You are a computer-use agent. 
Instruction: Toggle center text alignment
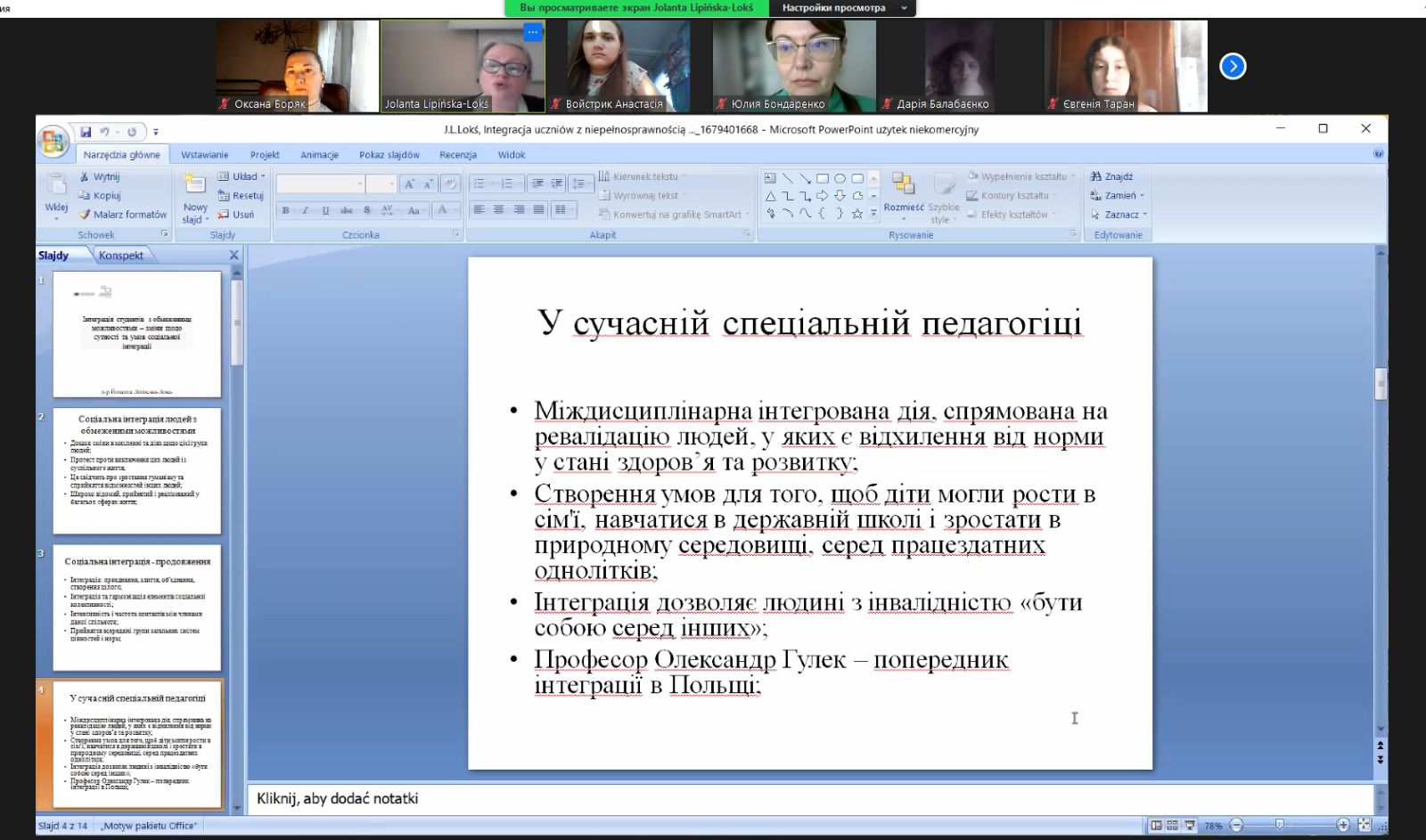point(499,210)
